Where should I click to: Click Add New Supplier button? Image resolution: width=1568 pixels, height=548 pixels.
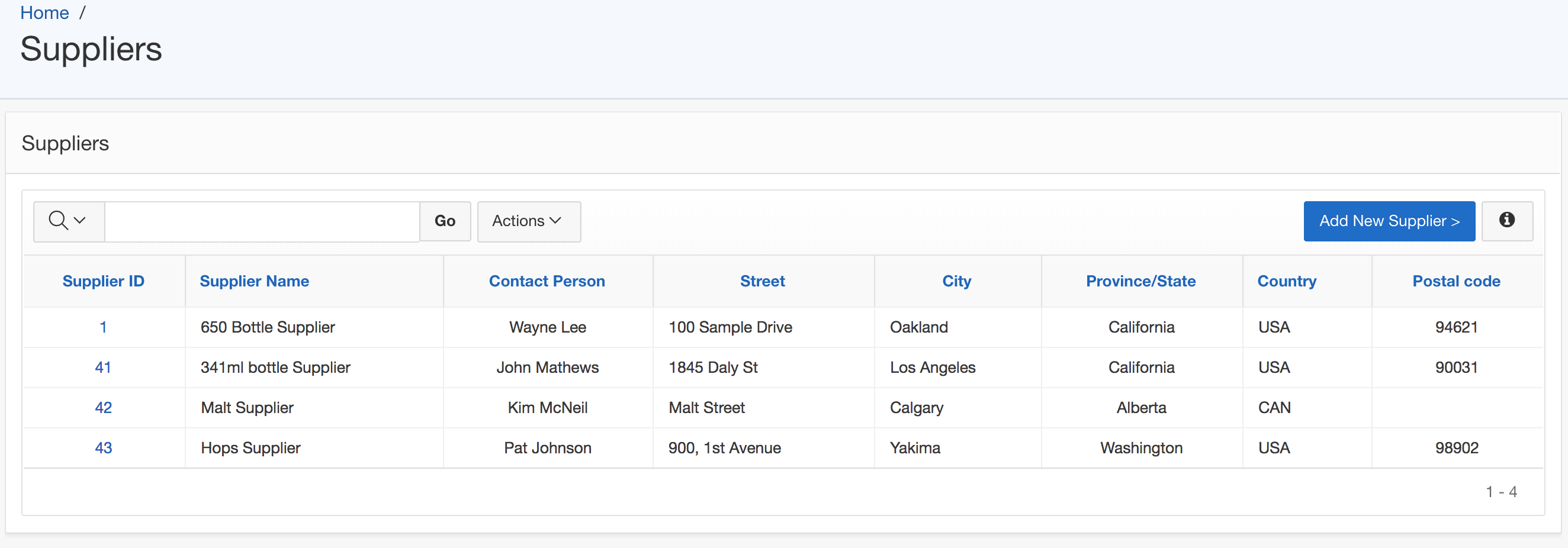[x=1389, y=221]
